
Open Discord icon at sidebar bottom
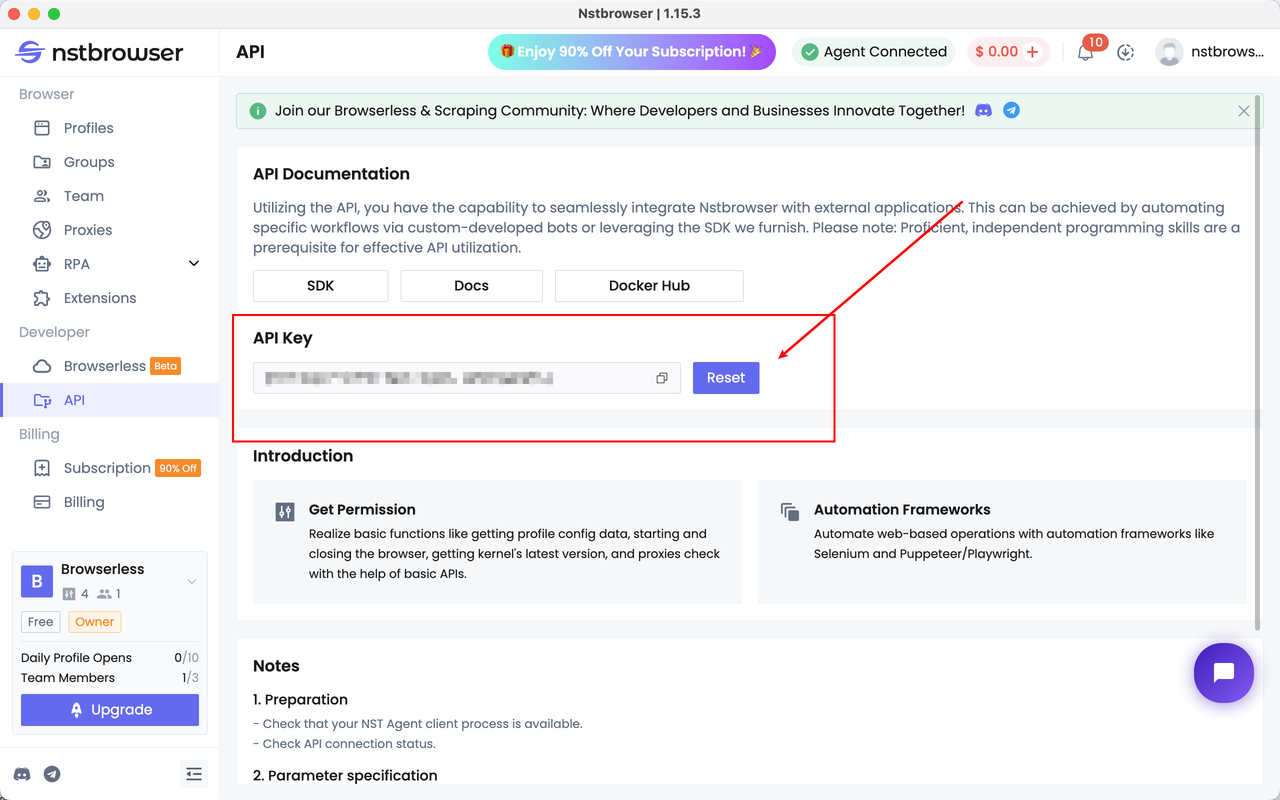22,774
